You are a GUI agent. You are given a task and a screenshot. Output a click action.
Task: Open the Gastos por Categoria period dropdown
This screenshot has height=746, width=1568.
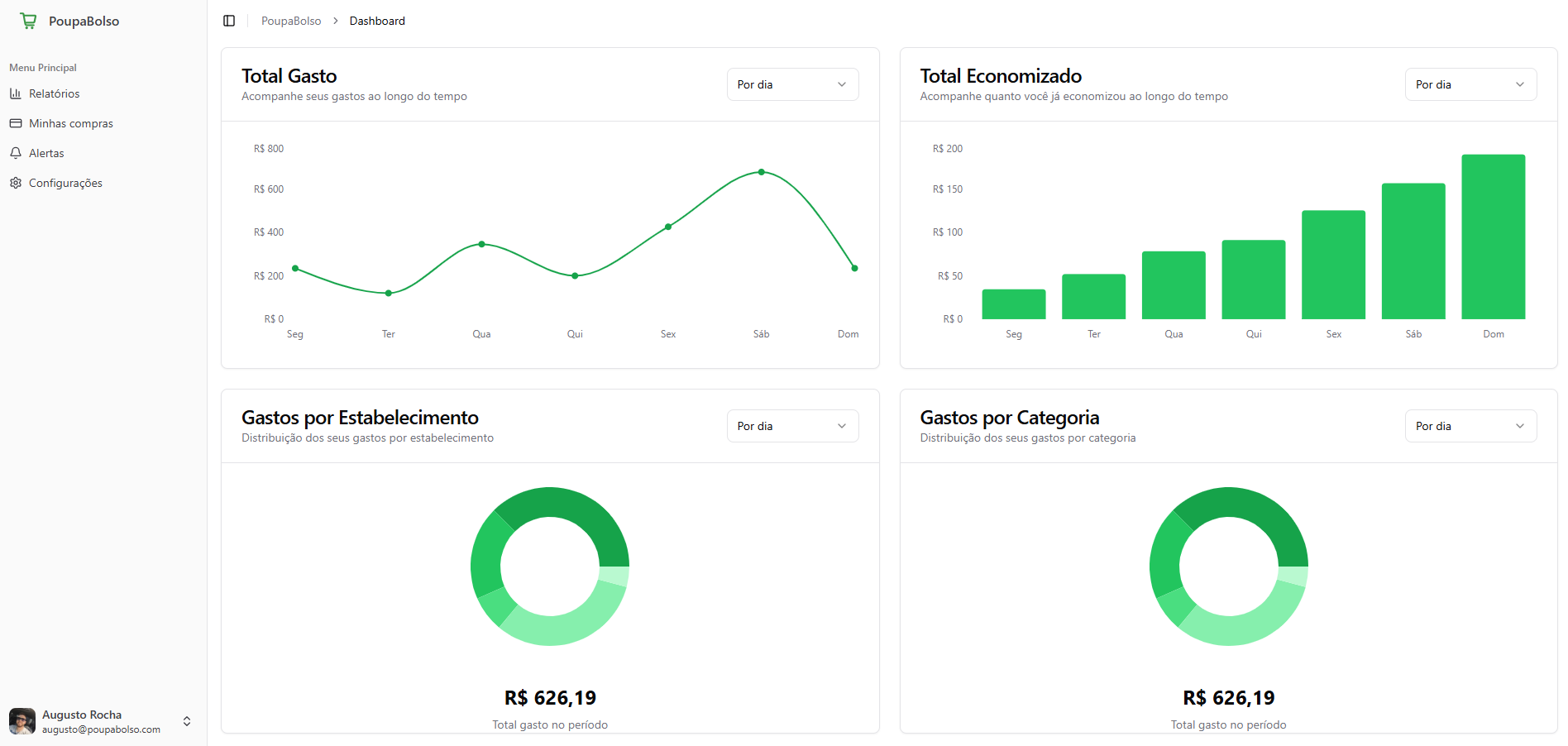pyautogui.click(x=1470, y=426)
